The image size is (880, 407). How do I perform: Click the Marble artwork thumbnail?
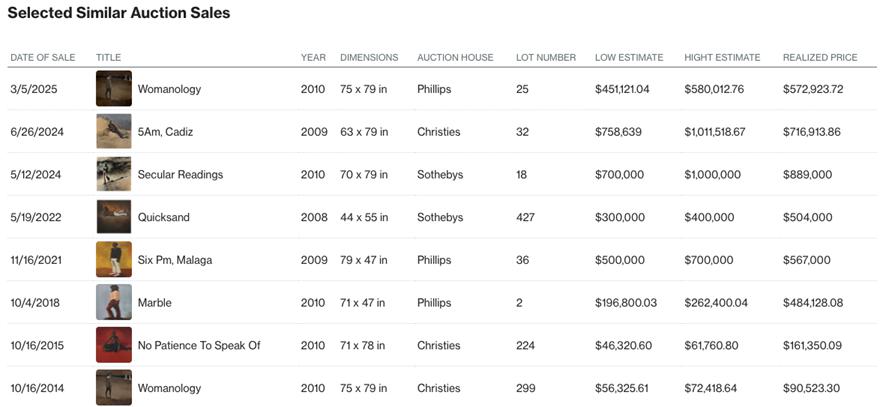click(x=114, y=302)
